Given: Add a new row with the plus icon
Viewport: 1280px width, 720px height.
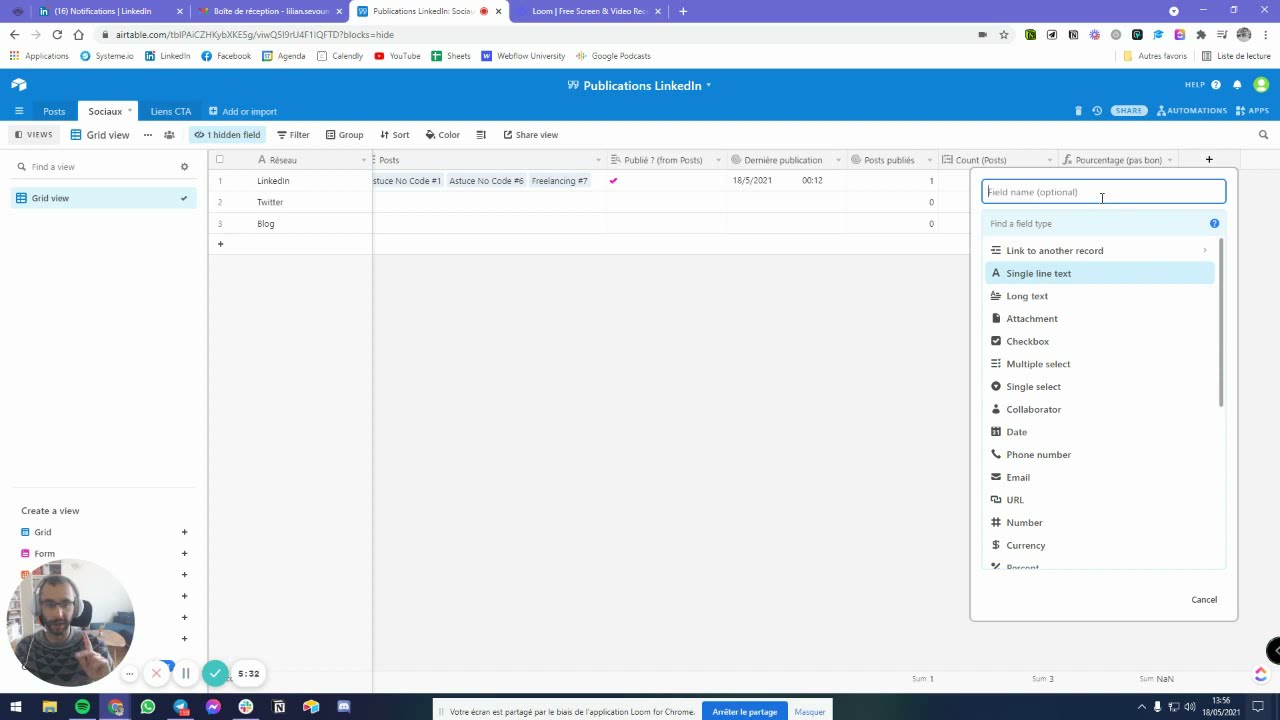Looking at the screenshot, I should pyautogui.click(x=220, y=244).
